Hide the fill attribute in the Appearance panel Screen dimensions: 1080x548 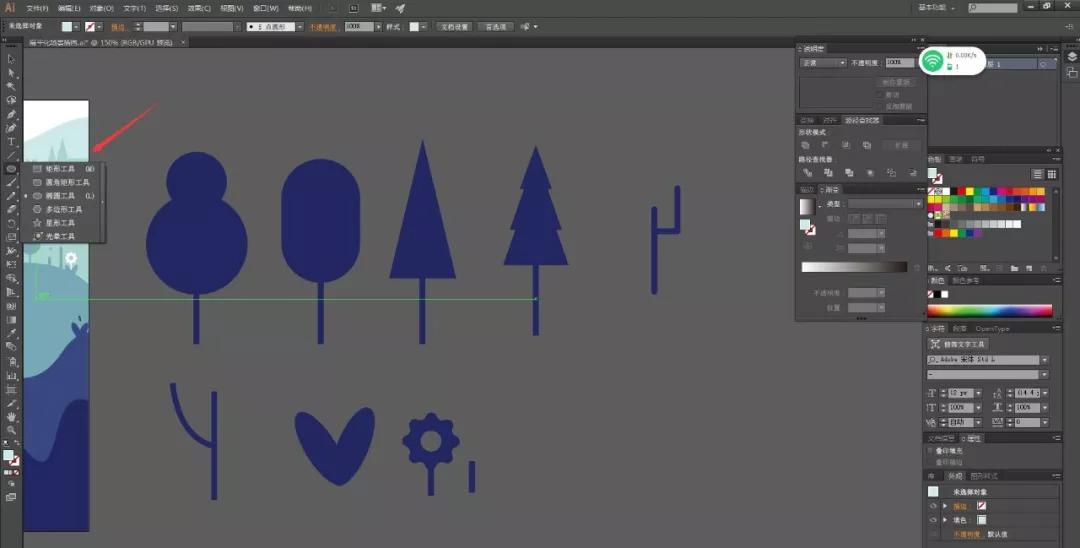pos(933,520)
